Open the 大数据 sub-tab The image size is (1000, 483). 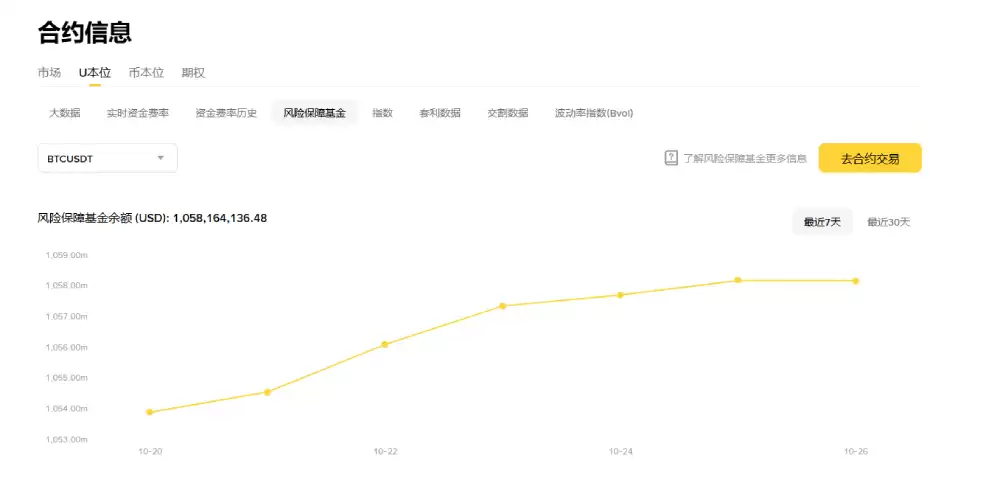[64, 113]
